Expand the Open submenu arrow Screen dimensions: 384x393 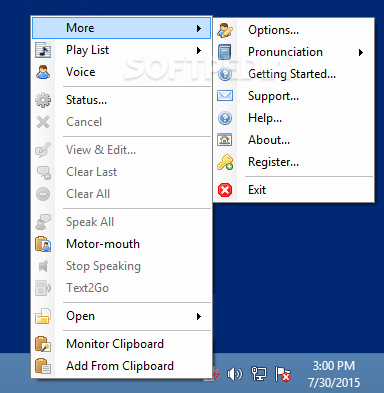tap(199, 316)
